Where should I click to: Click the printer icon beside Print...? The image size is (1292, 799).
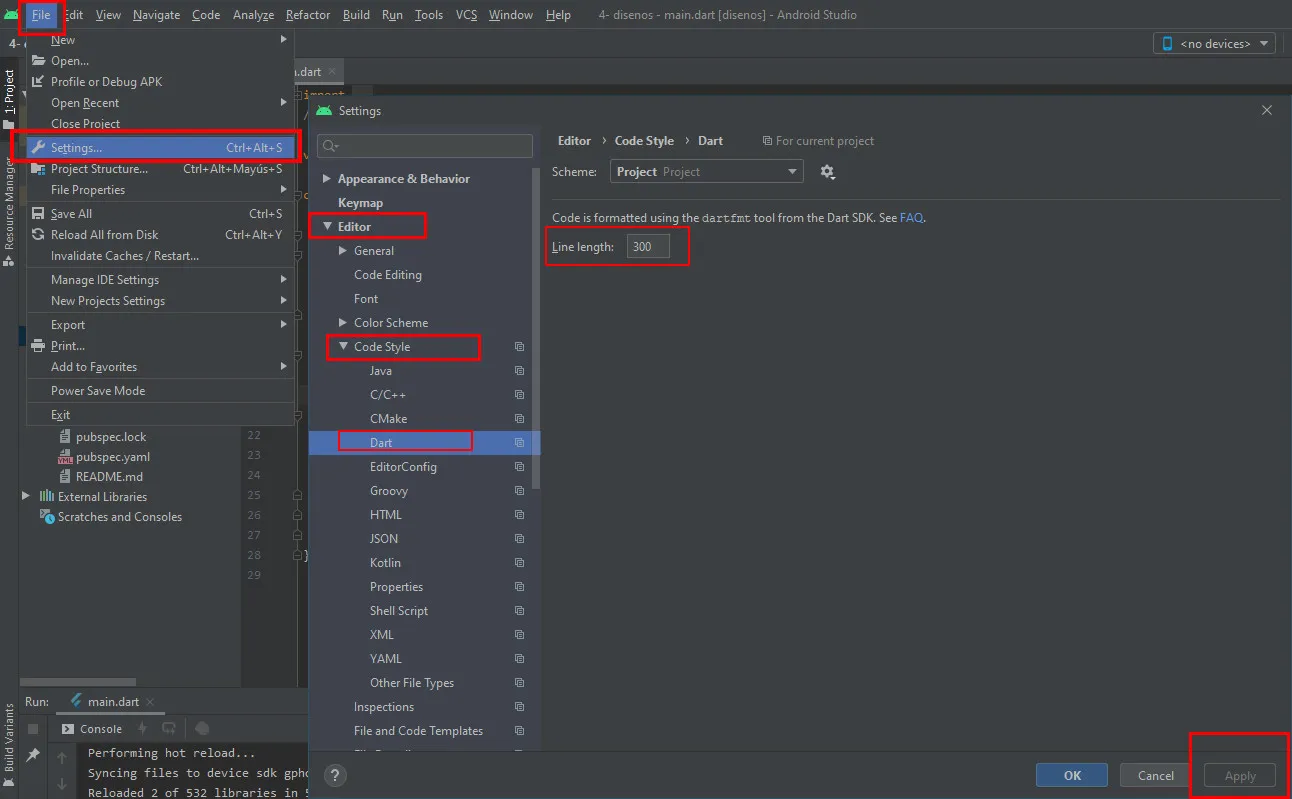click(39, 346)
